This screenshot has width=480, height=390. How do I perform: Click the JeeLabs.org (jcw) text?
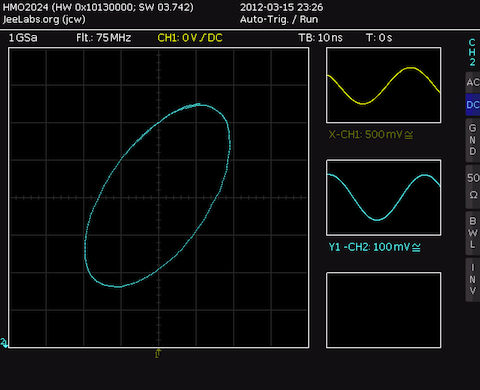click(x=44, y=19)
